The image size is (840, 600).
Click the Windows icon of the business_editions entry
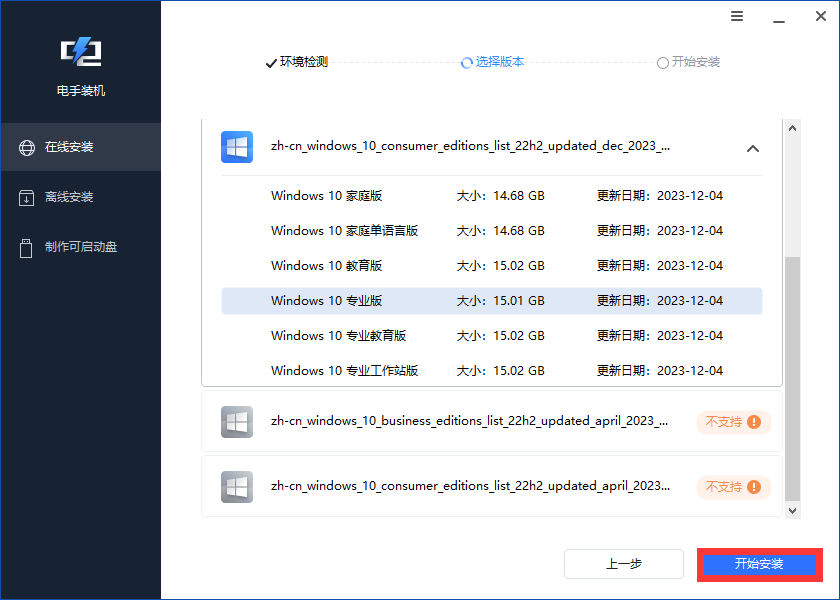point(237,421)
